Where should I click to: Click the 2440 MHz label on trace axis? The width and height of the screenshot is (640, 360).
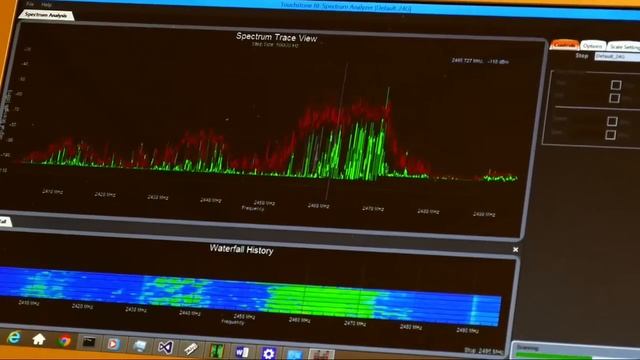point(211,200)
